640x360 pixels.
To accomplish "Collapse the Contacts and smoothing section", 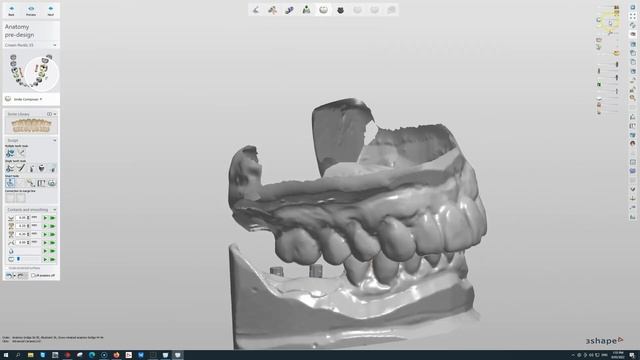I will 55,210.
